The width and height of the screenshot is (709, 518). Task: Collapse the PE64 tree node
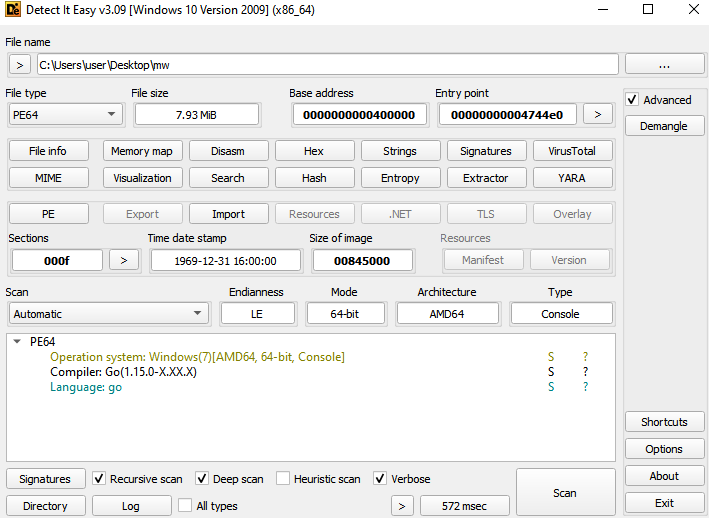pos(16,341)
